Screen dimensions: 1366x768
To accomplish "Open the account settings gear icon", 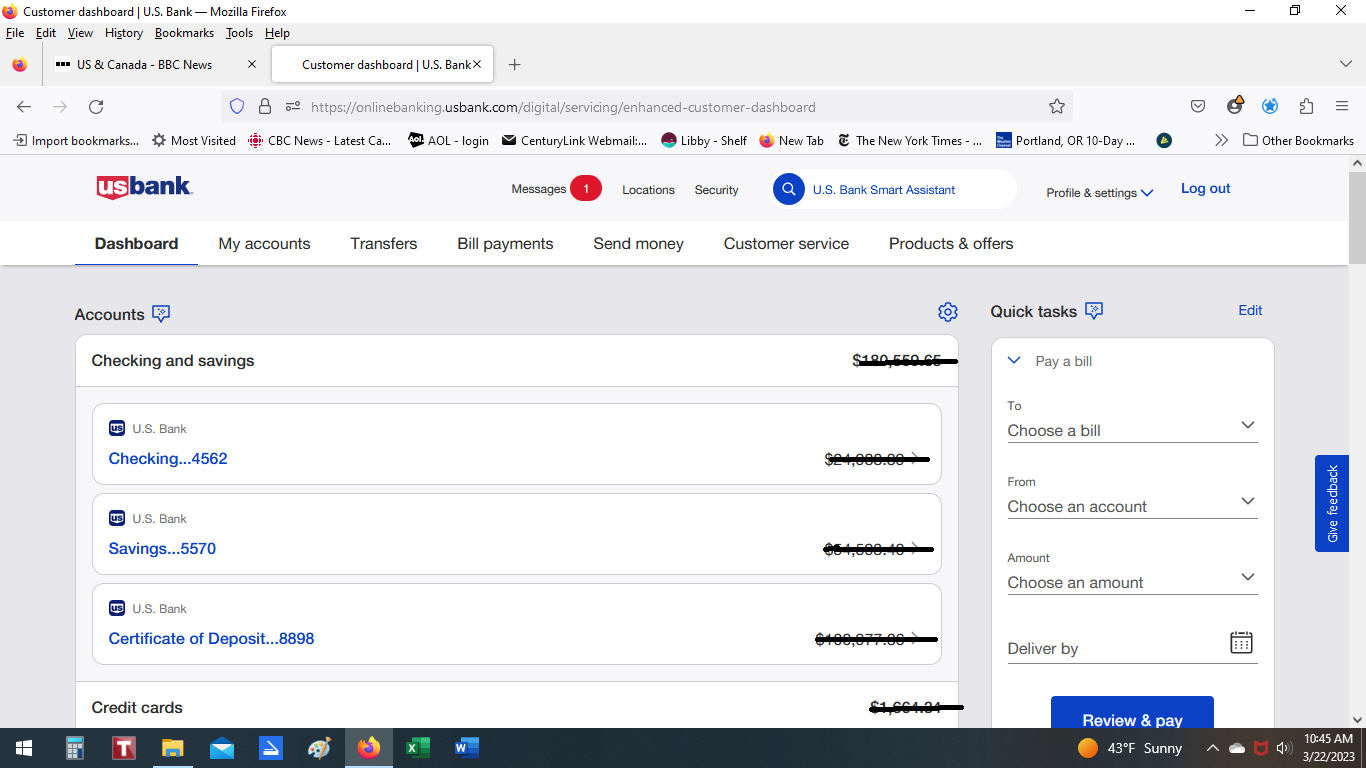I will (947, 312).
